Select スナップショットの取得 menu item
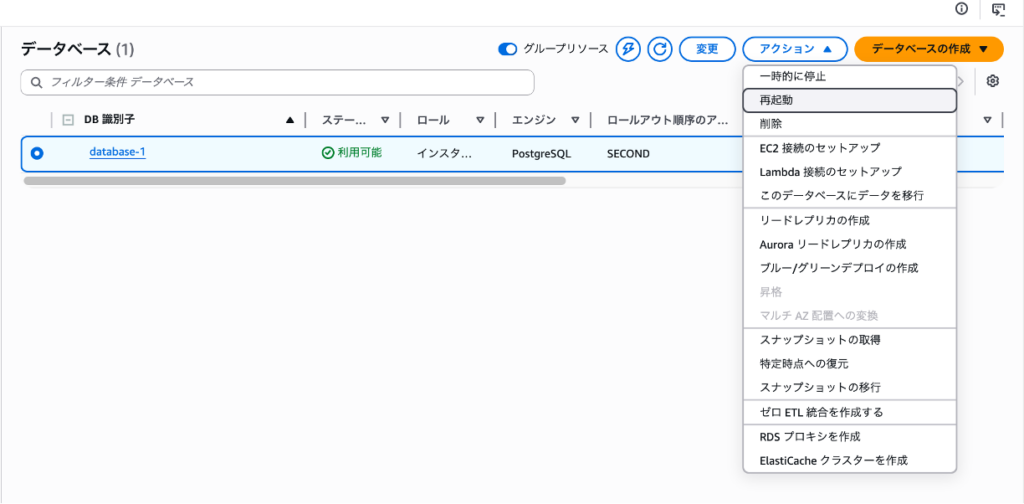 tap(850, 339)
